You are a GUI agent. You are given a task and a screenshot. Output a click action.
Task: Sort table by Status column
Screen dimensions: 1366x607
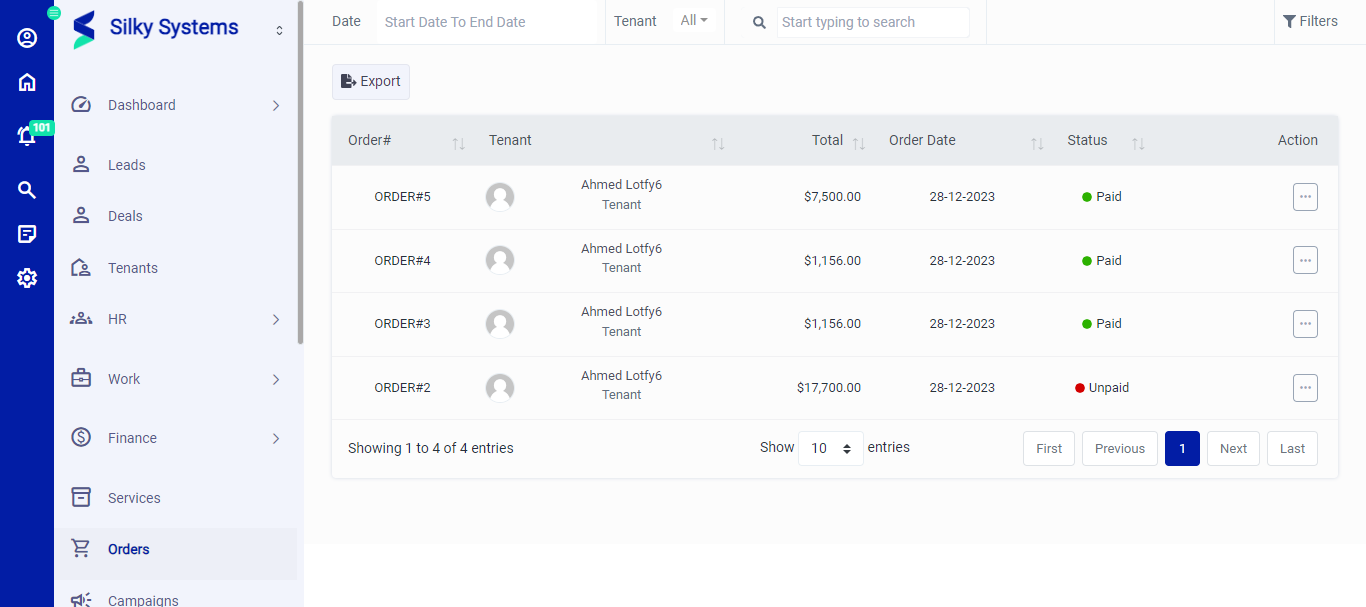click(1137, 144)
